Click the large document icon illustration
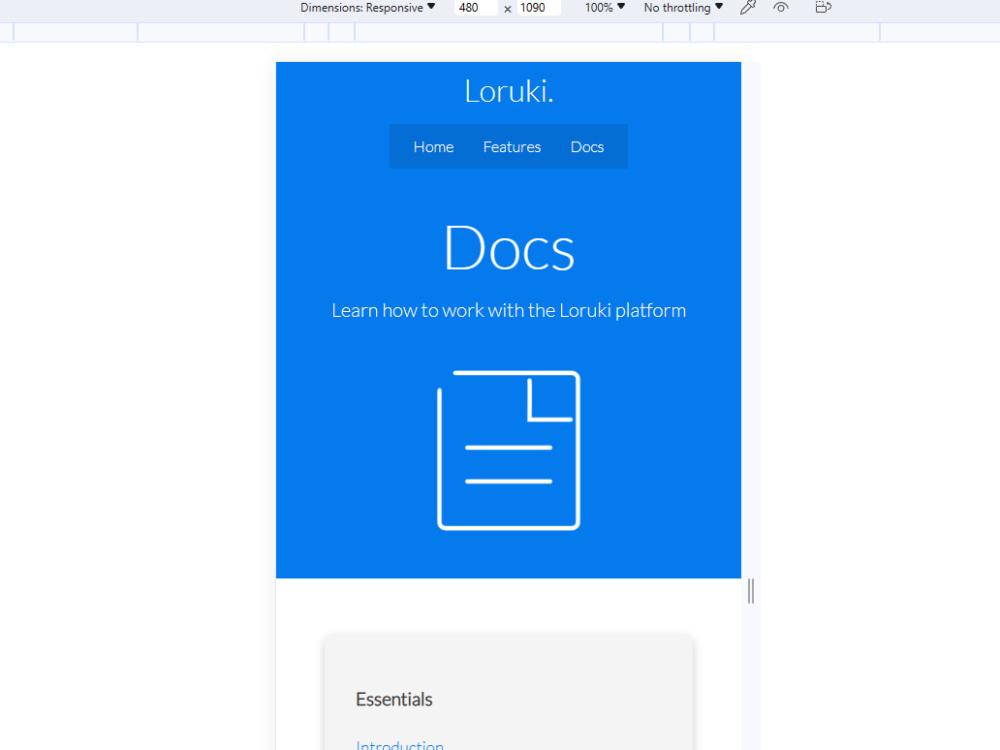This screenshot has height=750, width=1000. 508,450
